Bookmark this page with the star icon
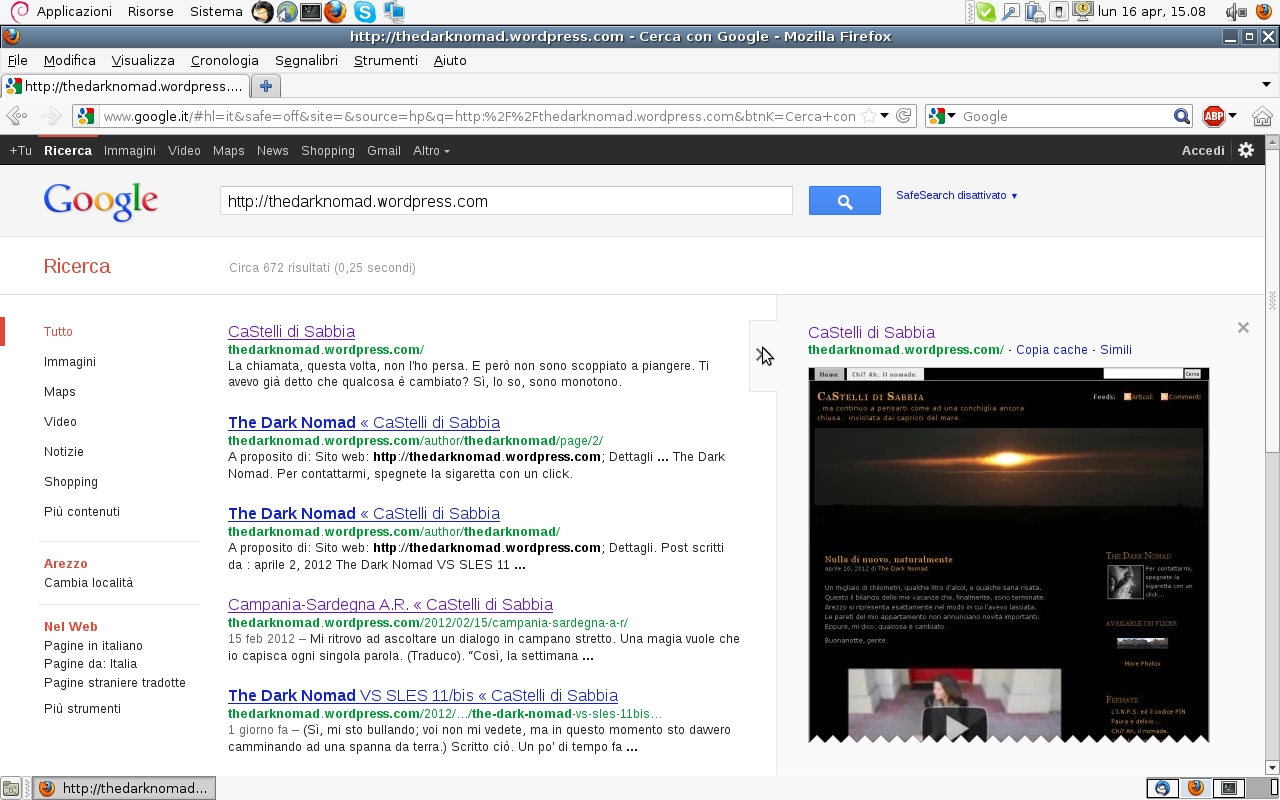Viewport: 1280px width, 800px height. [869, 116]
